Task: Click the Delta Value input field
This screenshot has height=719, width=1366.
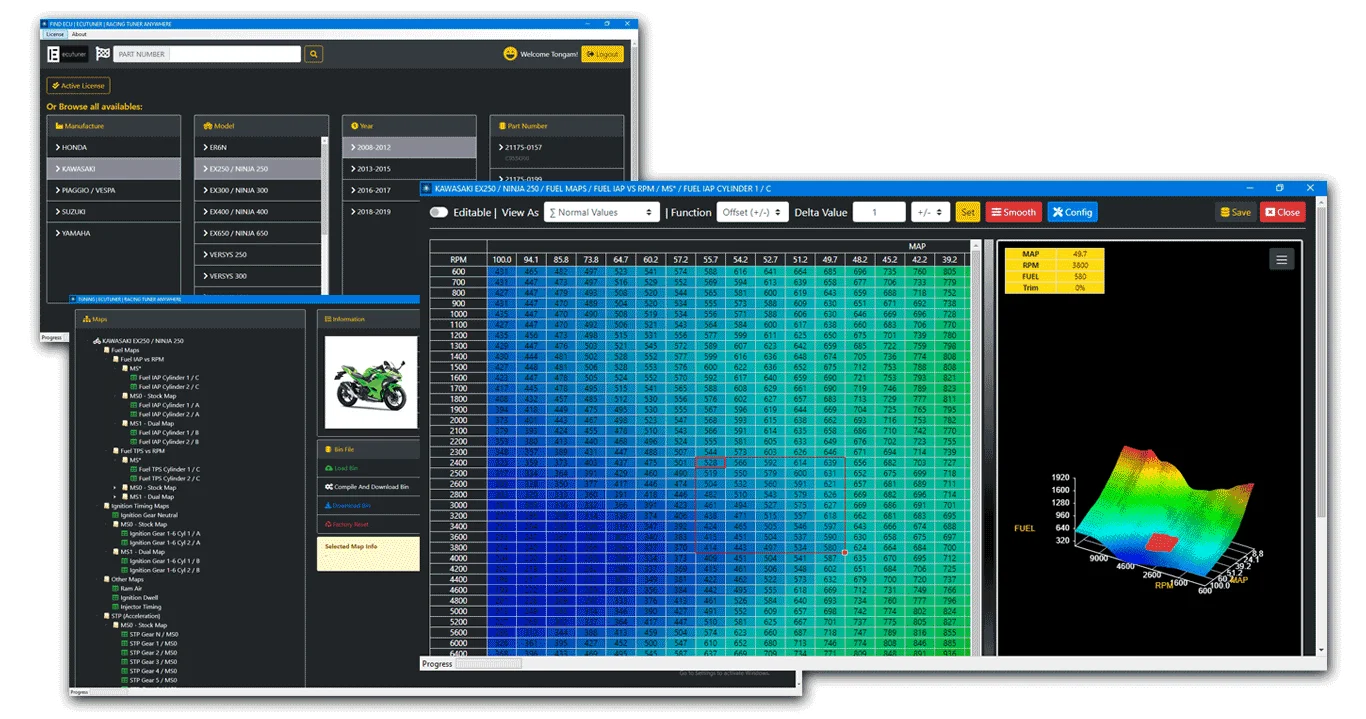Action: (873, 212)
